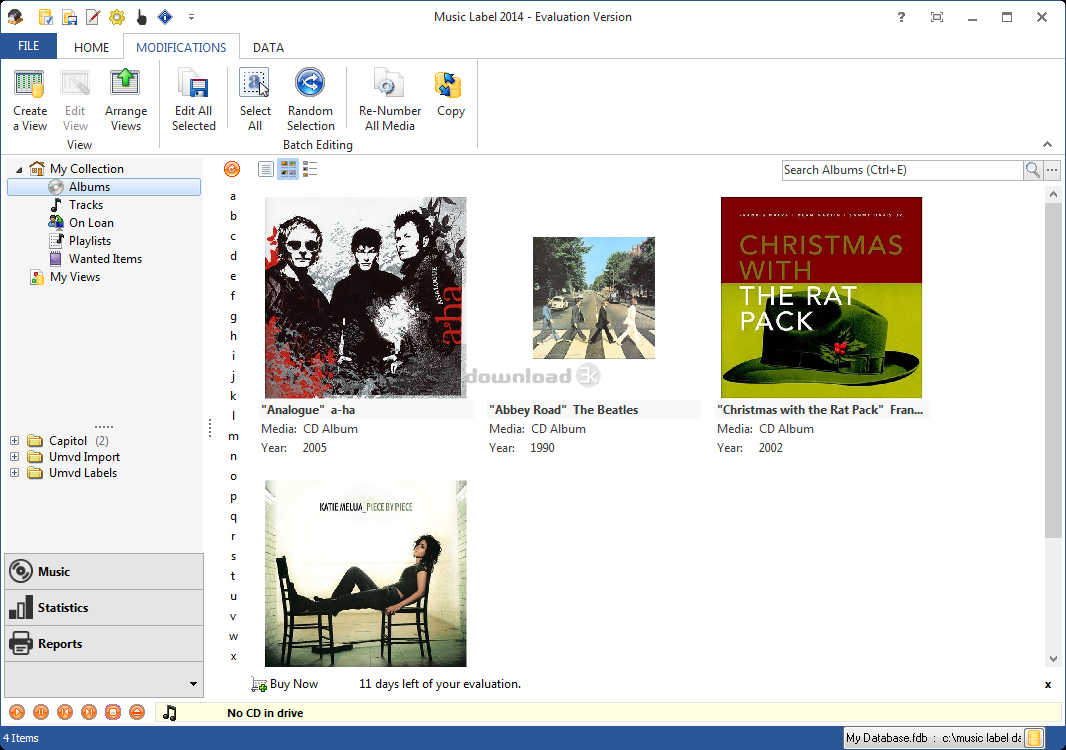1066x750 pixels.
Task: Collapse the My Collection tree node
Action: 19,169
